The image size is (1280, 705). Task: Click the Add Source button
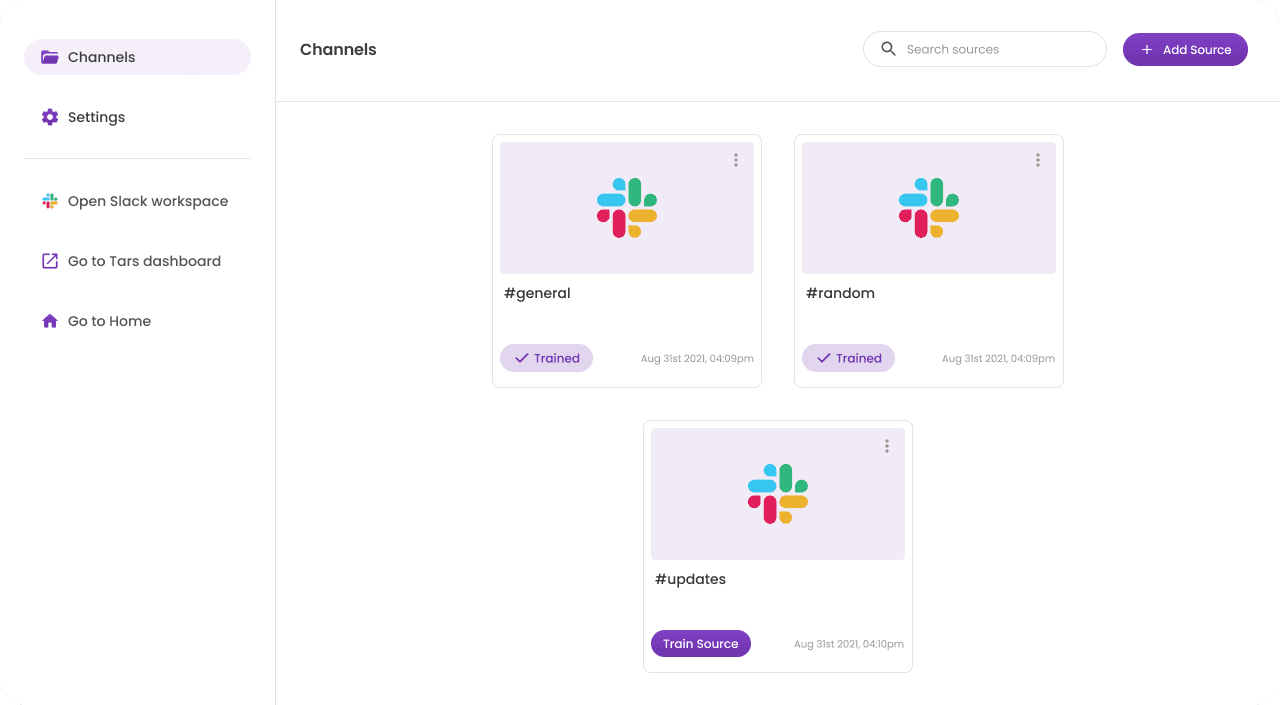(x=1185, y=49)
